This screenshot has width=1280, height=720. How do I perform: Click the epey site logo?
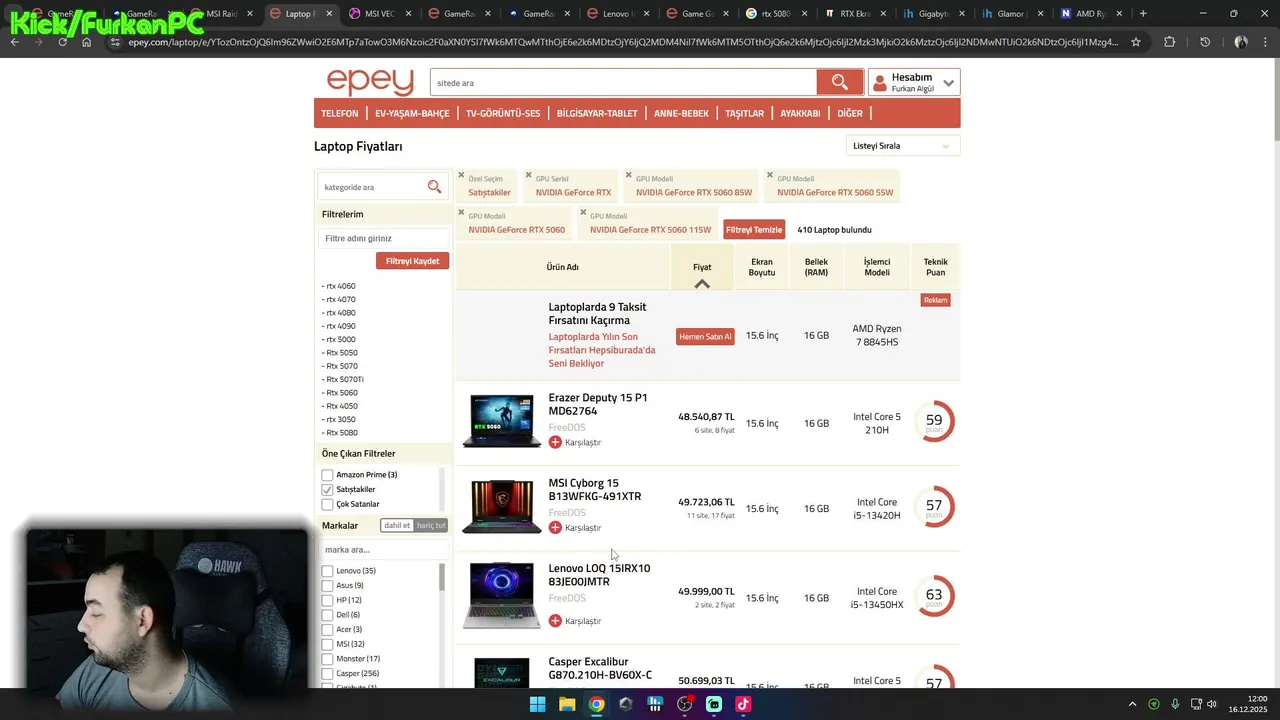[370, 81]
